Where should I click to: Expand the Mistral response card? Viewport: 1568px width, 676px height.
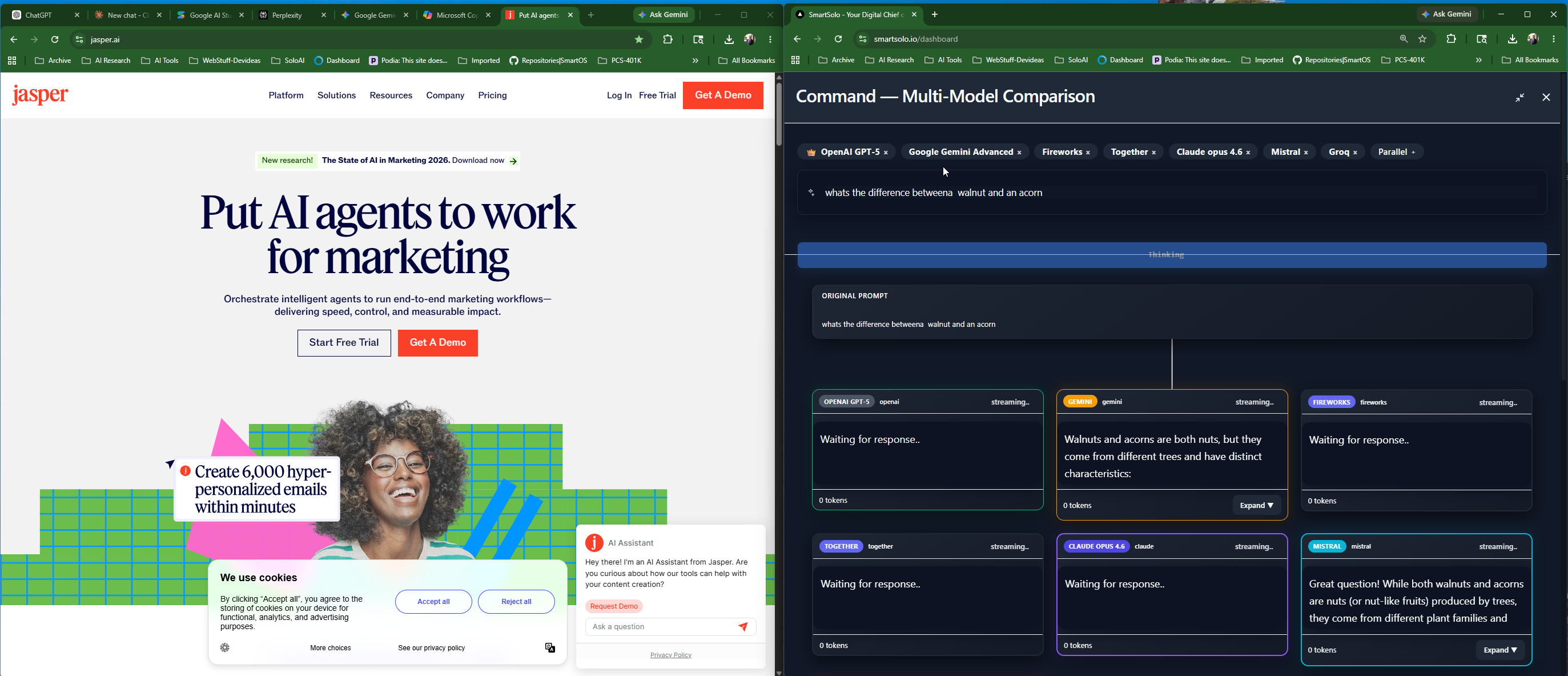[x=1500, y=650]
